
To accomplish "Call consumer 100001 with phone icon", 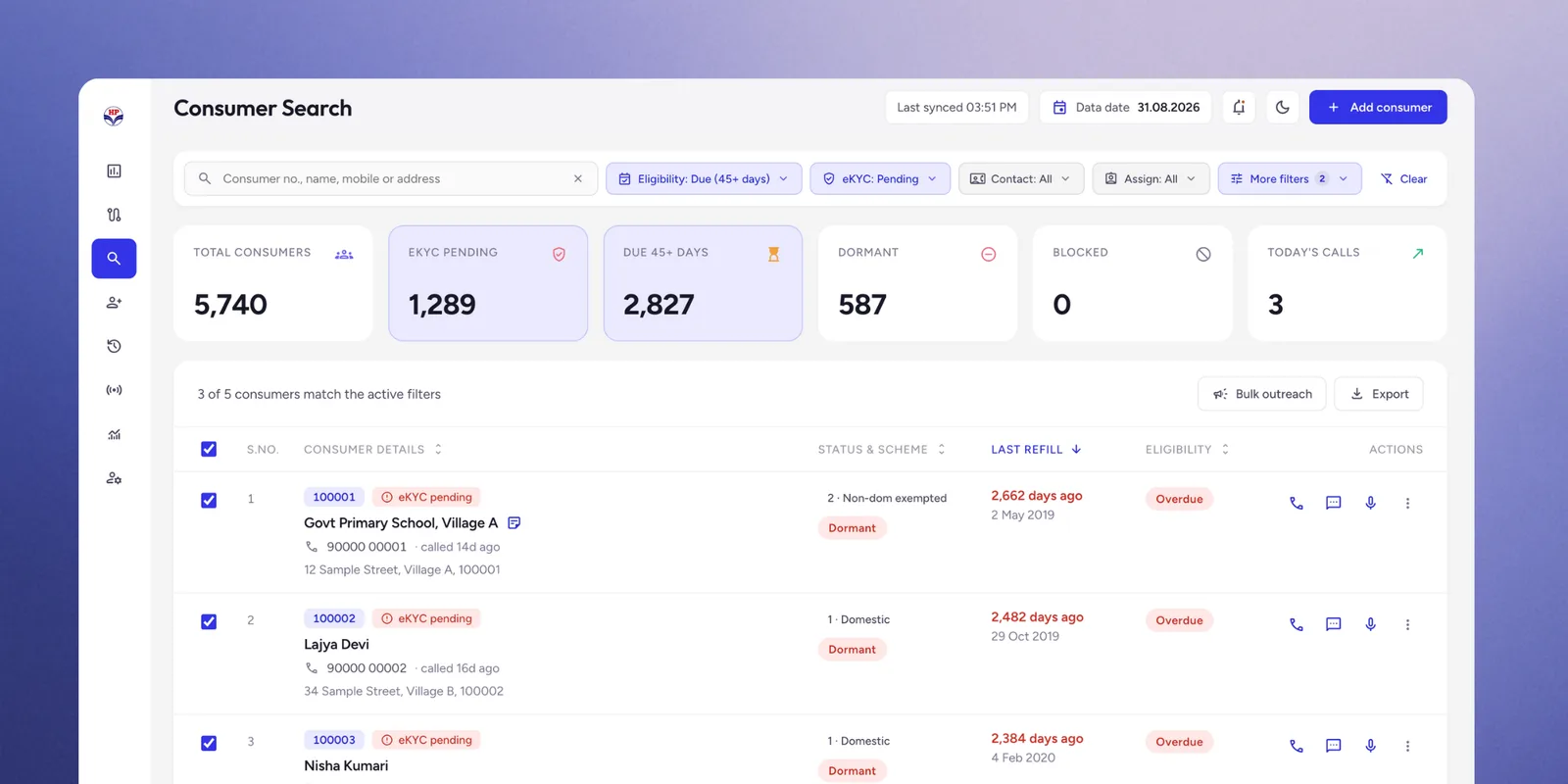I will [x=1297, y=503].
